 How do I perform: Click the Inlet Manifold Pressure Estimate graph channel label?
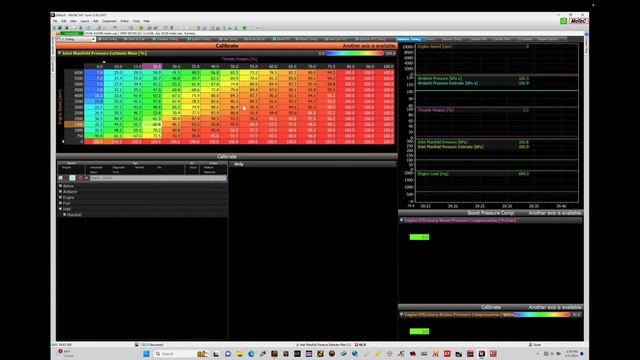450,147
